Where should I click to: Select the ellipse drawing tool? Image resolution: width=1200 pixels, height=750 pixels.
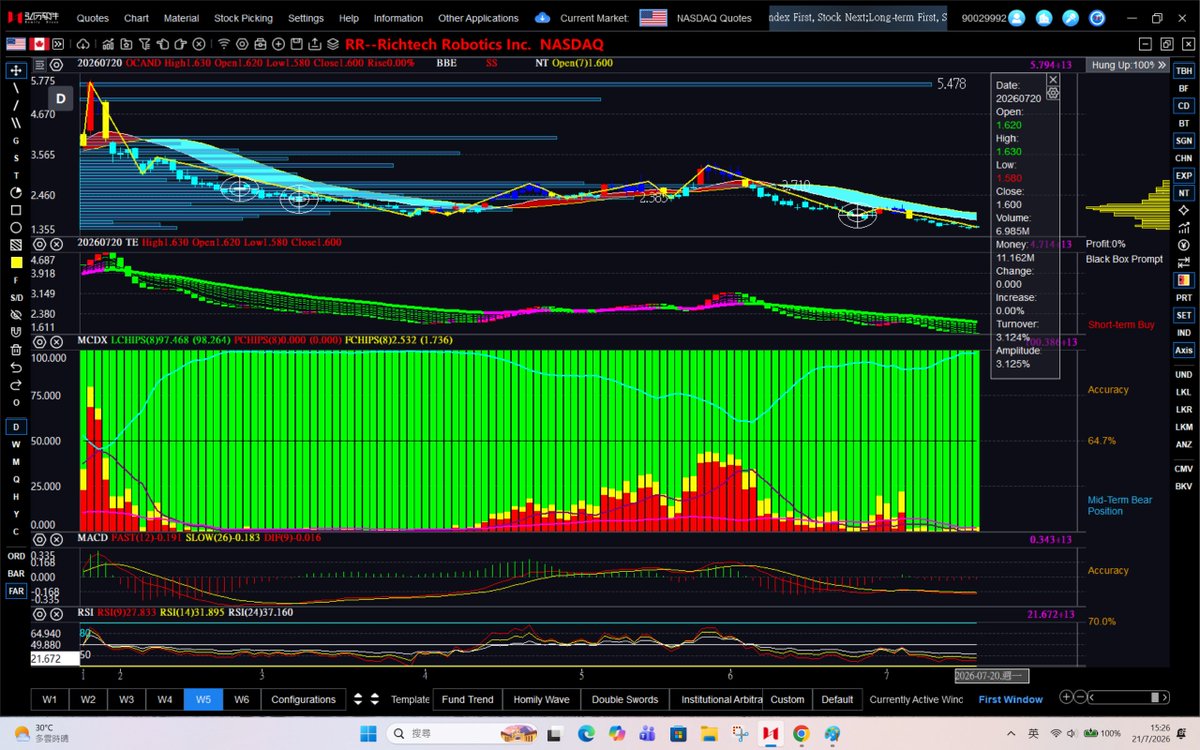click(16, 227)
